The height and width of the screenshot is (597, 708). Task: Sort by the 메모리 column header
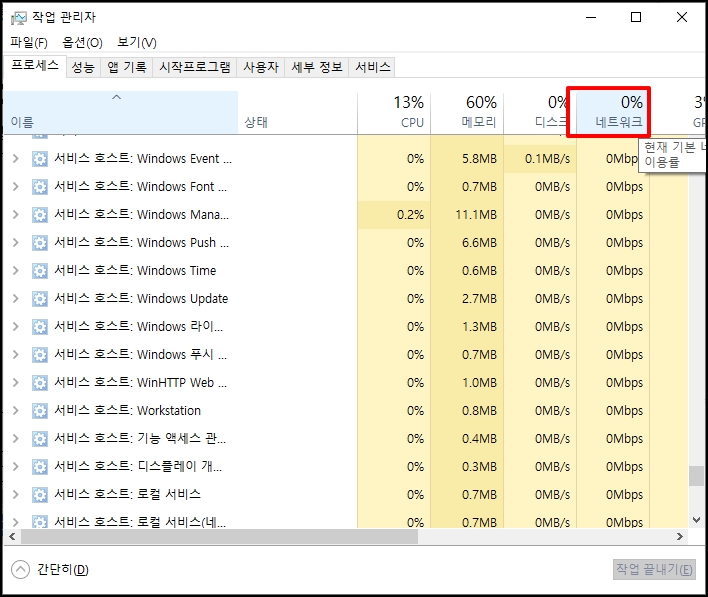[467, 112]
